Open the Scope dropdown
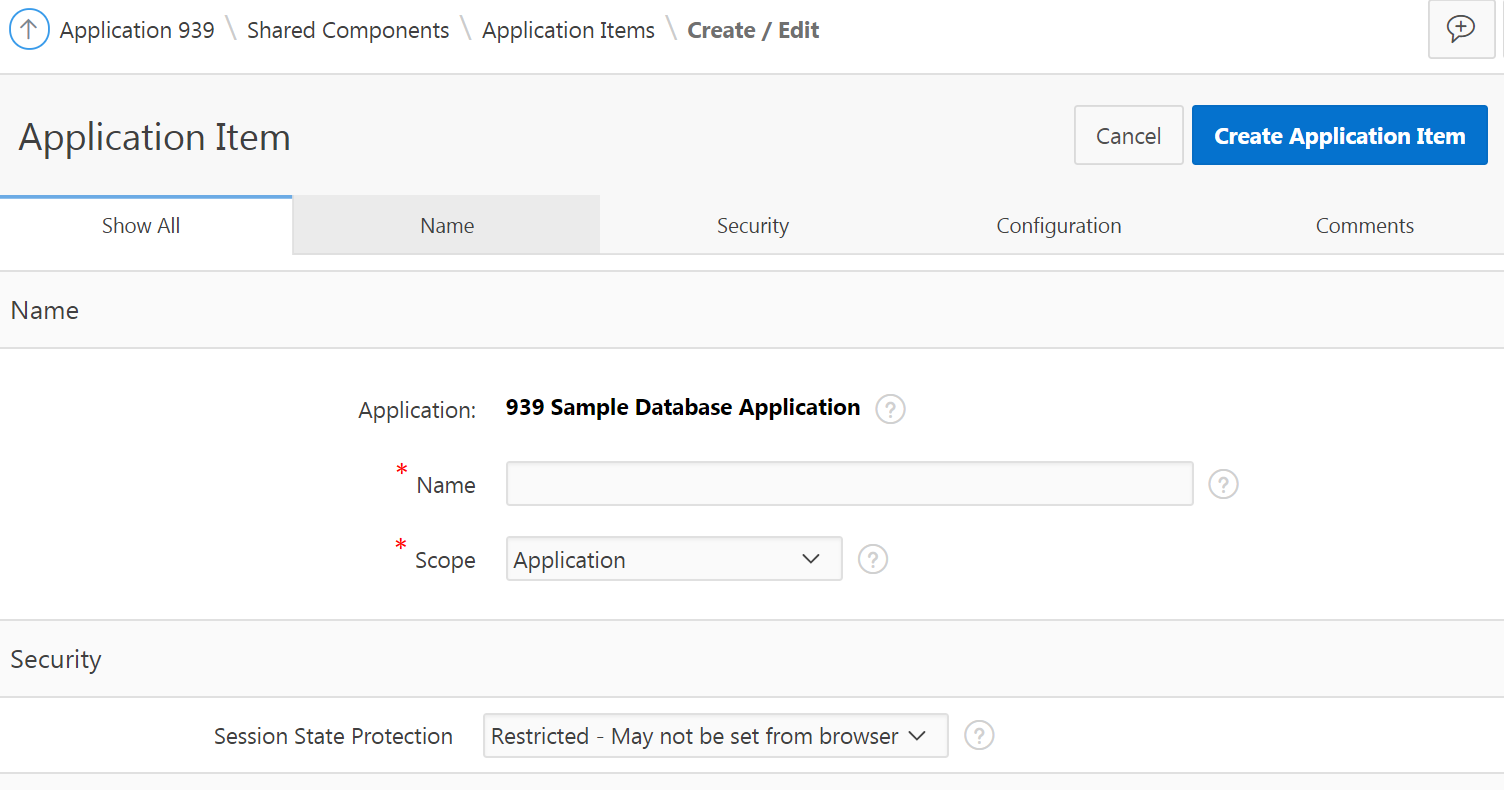 pyautogui.click(x=674, y=559)
